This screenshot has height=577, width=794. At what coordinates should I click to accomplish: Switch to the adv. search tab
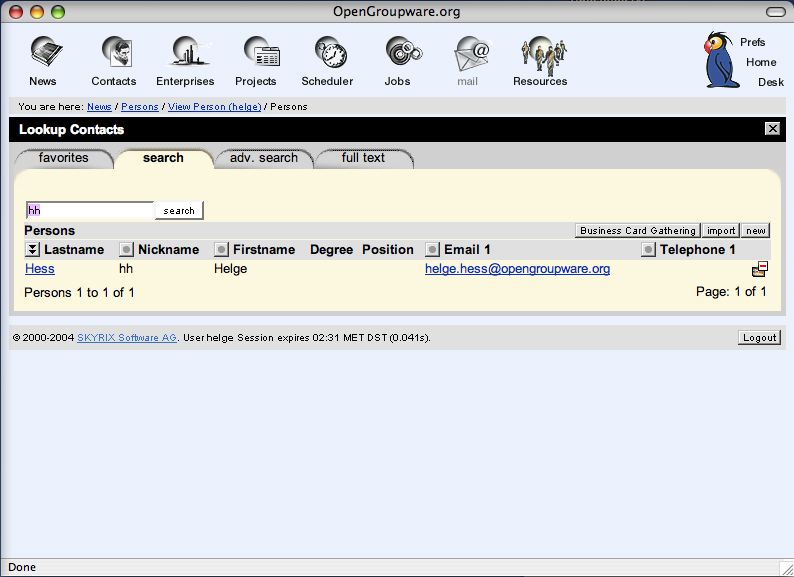(x=263, y=158)
